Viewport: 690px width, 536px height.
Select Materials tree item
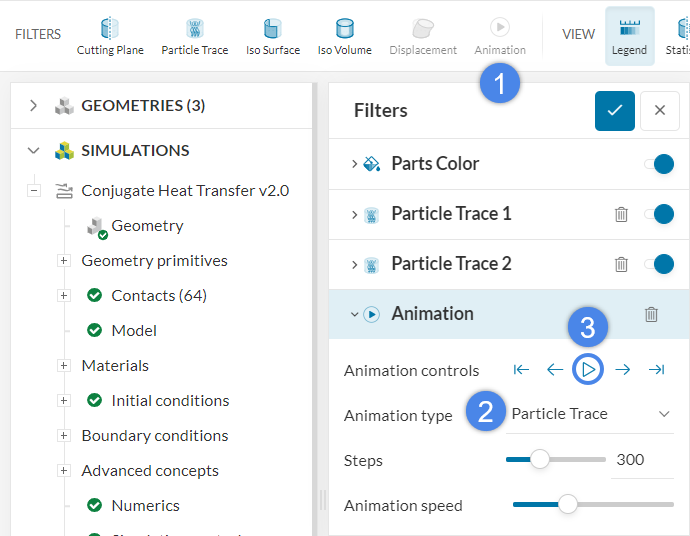point(115,366)
